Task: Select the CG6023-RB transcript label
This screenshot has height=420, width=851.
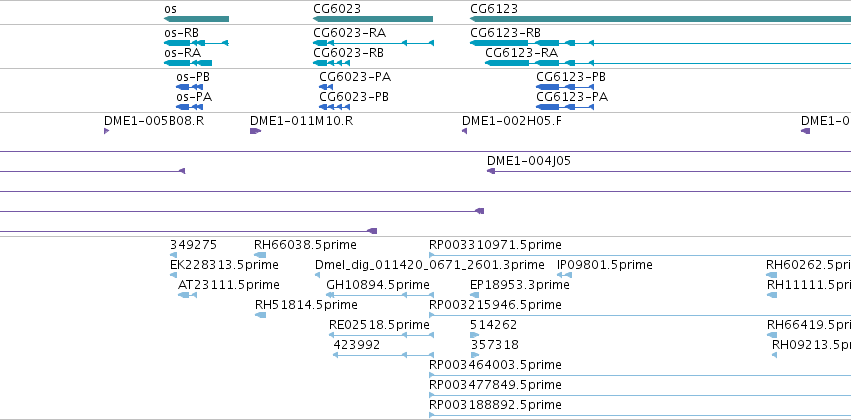Action: 348,53
